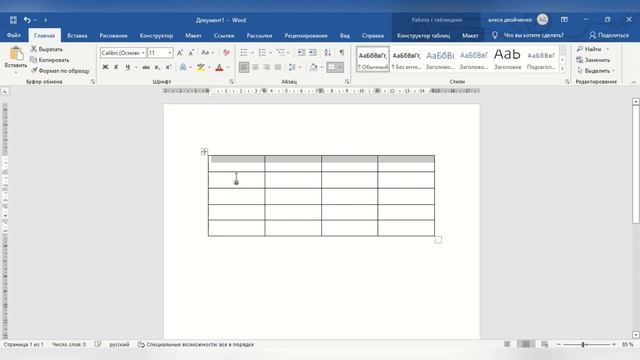Clear all formatting with the eraser icon
640x360 pixels.
click(226, 53)
